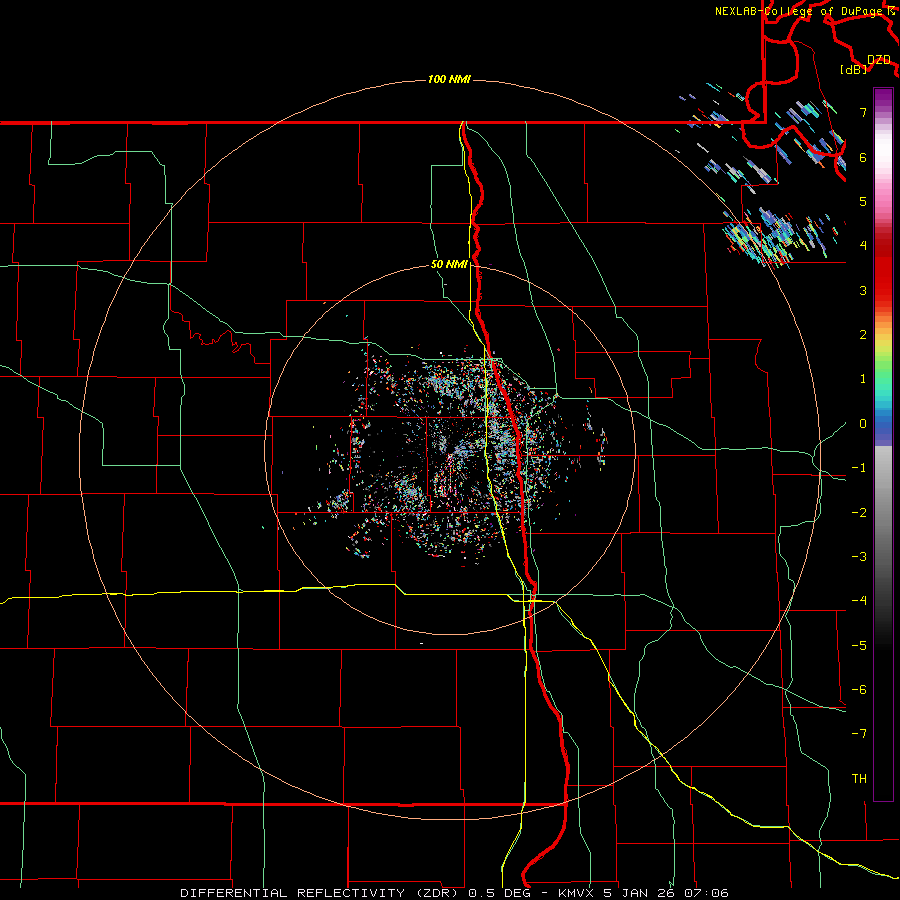
Task: Click the -2 value on color scale
Action: [x=859, y=513]
